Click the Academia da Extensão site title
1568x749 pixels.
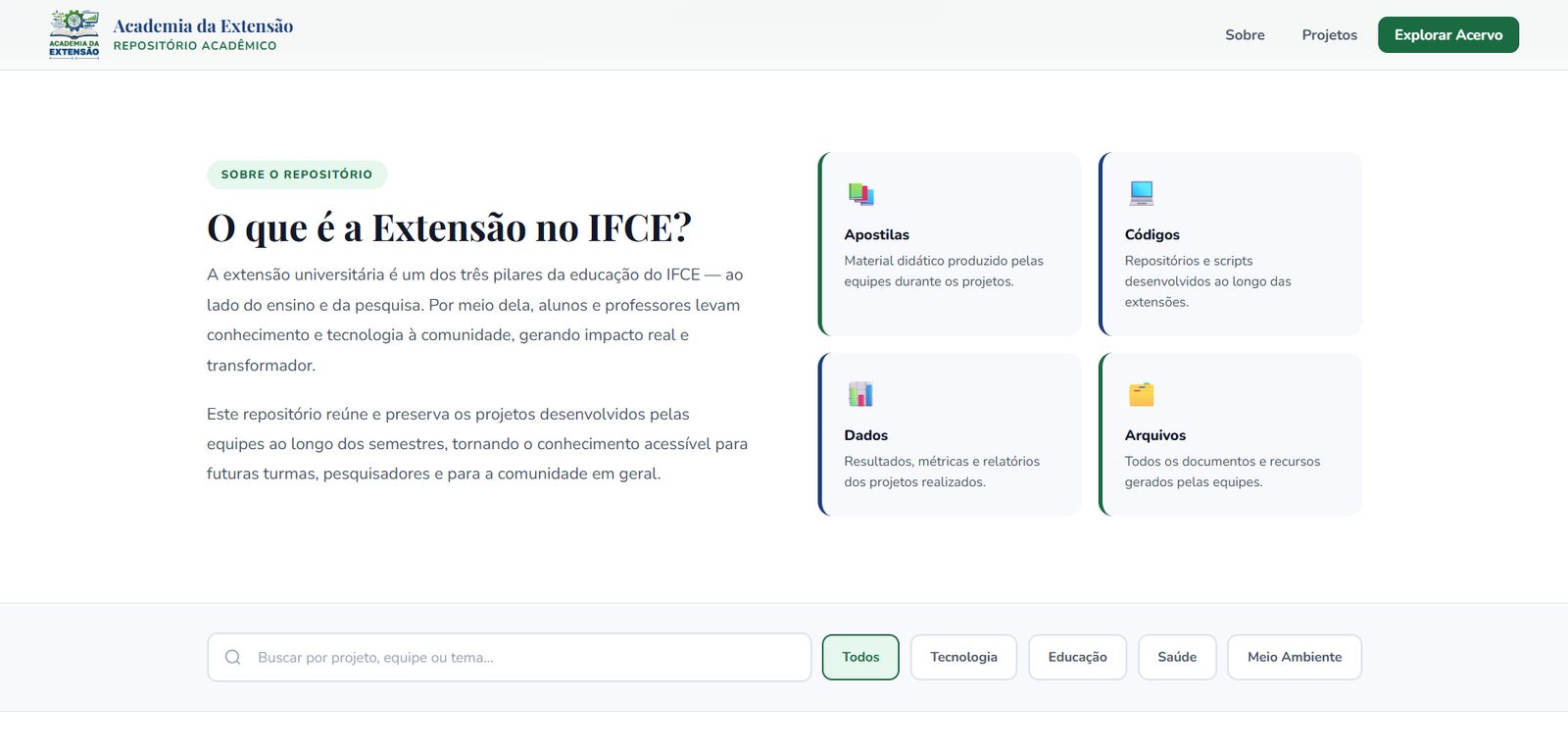(203, 26)
